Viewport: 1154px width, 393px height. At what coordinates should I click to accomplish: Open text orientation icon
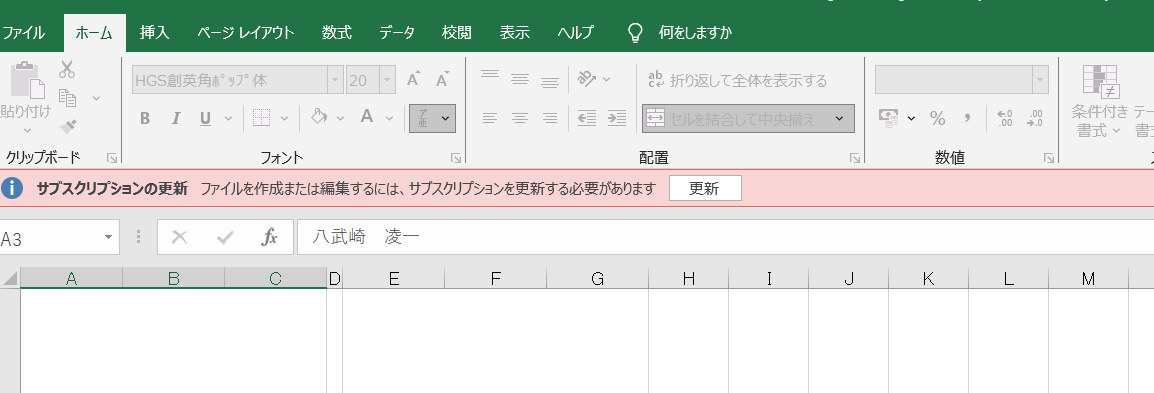587,79
